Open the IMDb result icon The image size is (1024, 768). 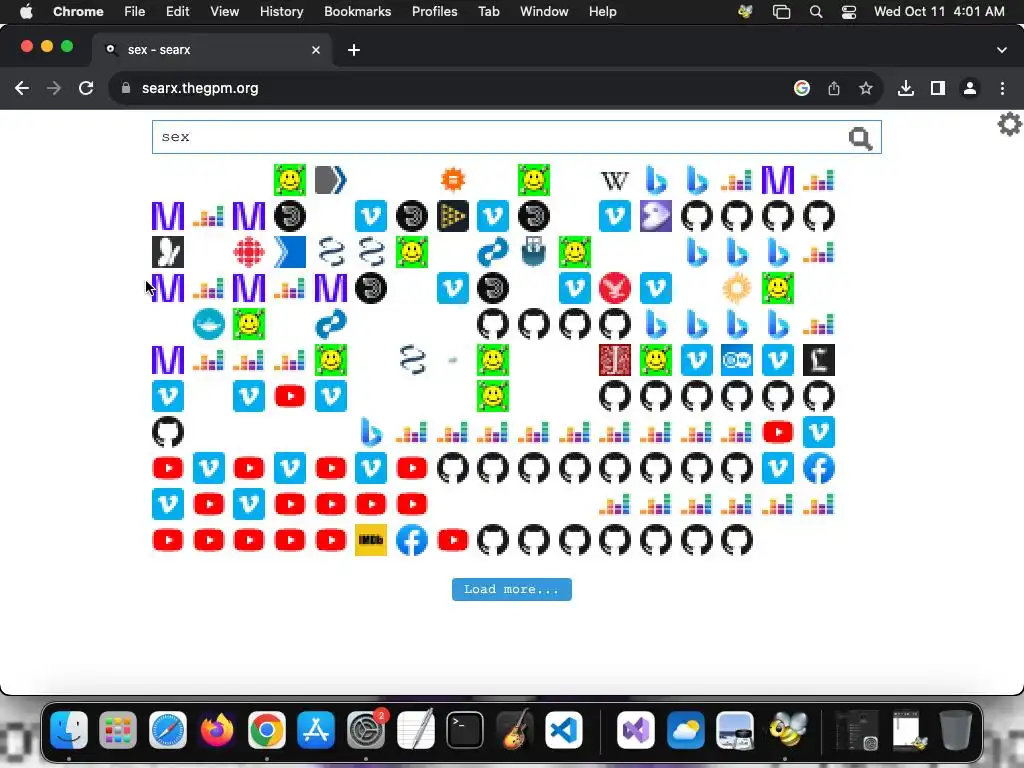(x=371, y=540)
